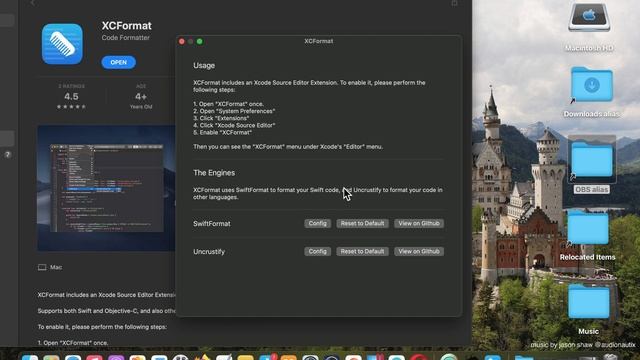Close the XCFormat window with red button
The height and width of the screenshot is (360, 640).
(x=182, y=41)
